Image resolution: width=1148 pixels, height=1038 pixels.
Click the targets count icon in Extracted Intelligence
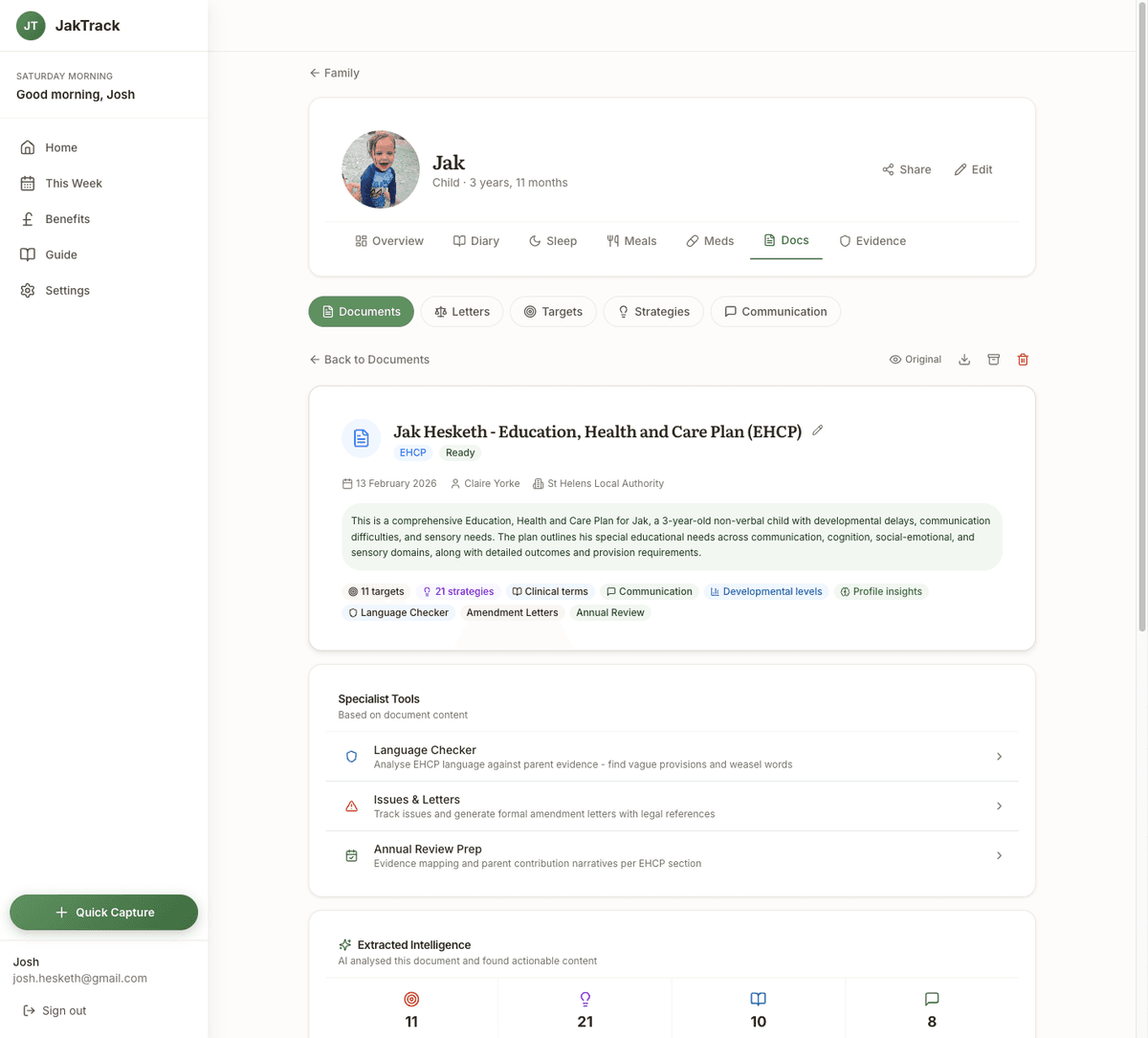click(x=411, y=999)
